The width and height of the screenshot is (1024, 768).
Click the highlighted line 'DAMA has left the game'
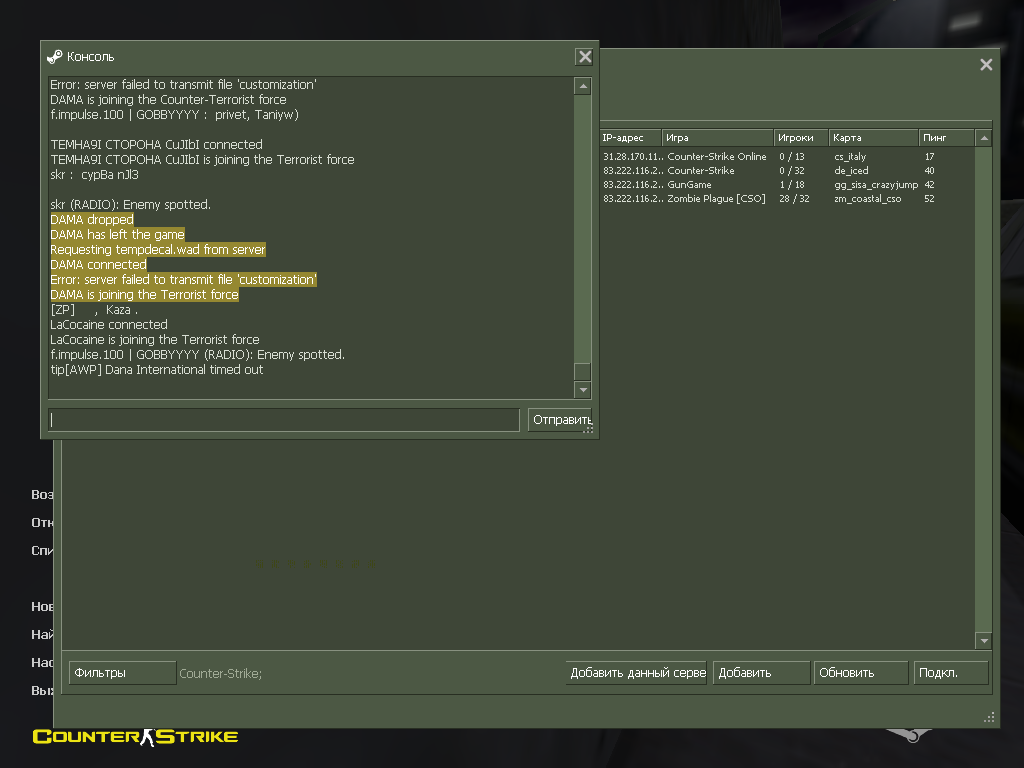pyautogui.click(x=118, y=235)
